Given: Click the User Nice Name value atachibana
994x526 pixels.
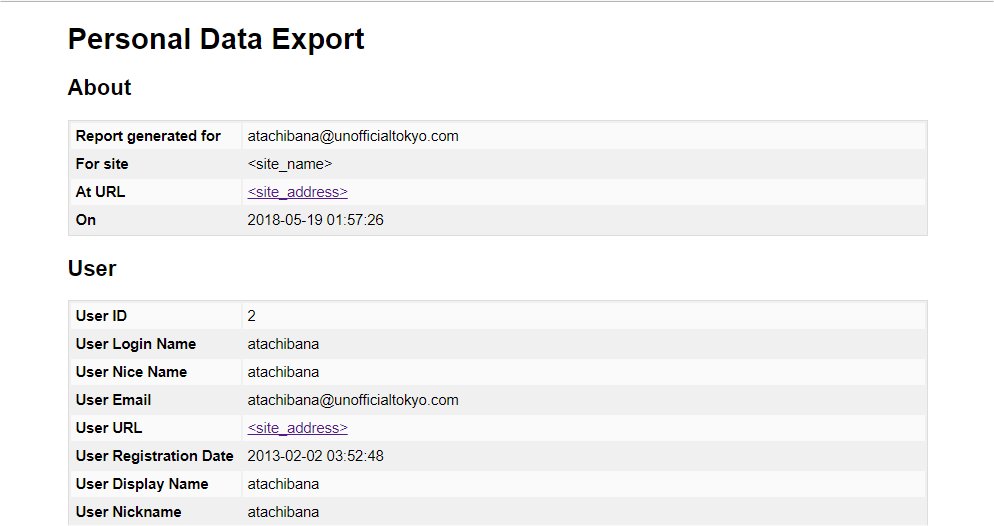Looking at the screenshot, I should point(283,372).
